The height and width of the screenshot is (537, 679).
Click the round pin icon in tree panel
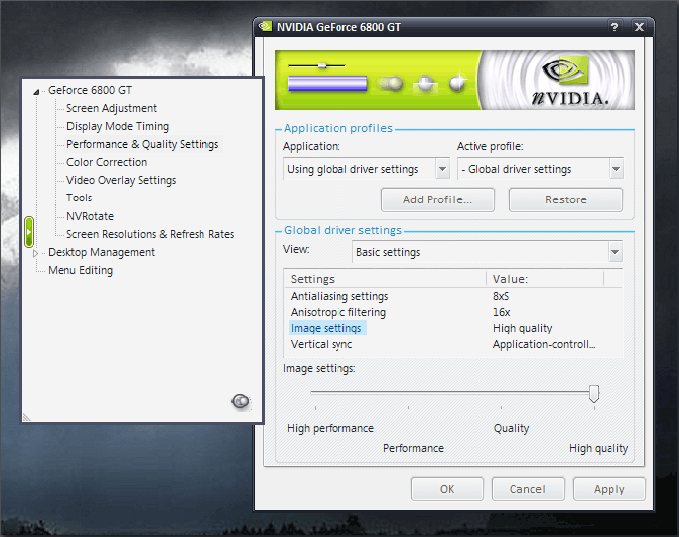click(241, 401)
